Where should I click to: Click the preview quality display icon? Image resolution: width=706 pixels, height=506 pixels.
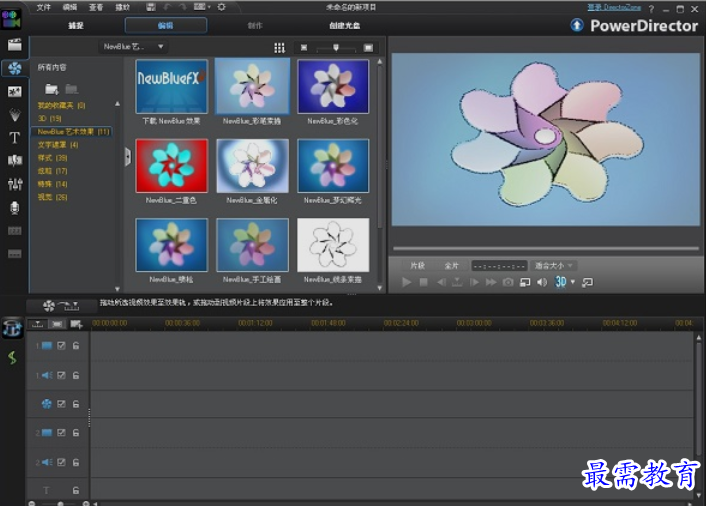525,282
